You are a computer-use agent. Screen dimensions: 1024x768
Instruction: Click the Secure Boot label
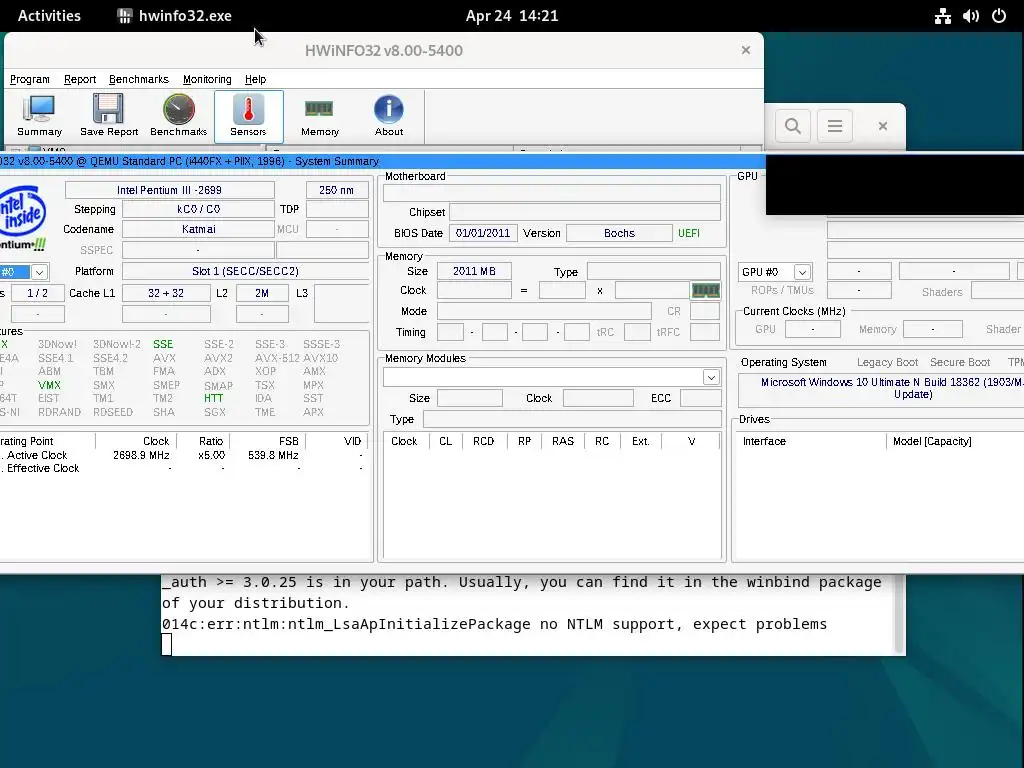pyautogui.click(x=960, y=362)
